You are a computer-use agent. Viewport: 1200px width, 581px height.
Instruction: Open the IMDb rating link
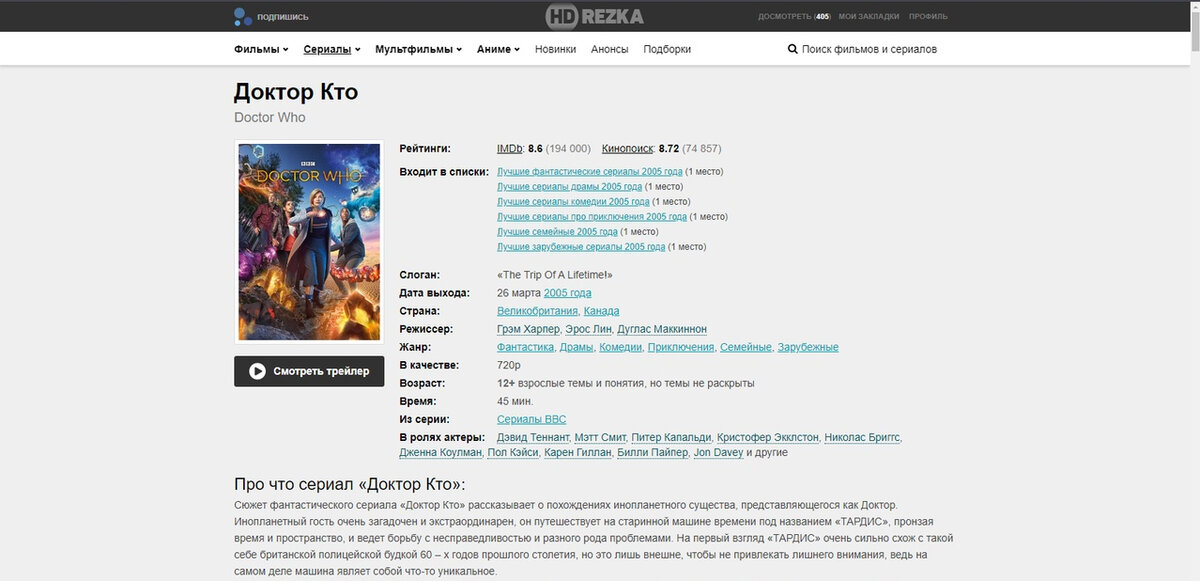point(509,149)
